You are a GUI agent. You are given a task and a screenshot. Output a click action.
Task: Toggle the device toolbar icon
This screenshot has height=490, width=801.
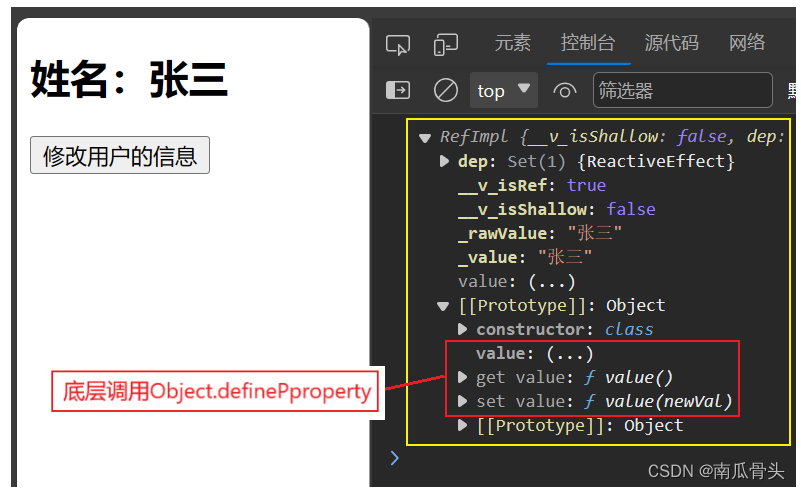tap(445, 45)
